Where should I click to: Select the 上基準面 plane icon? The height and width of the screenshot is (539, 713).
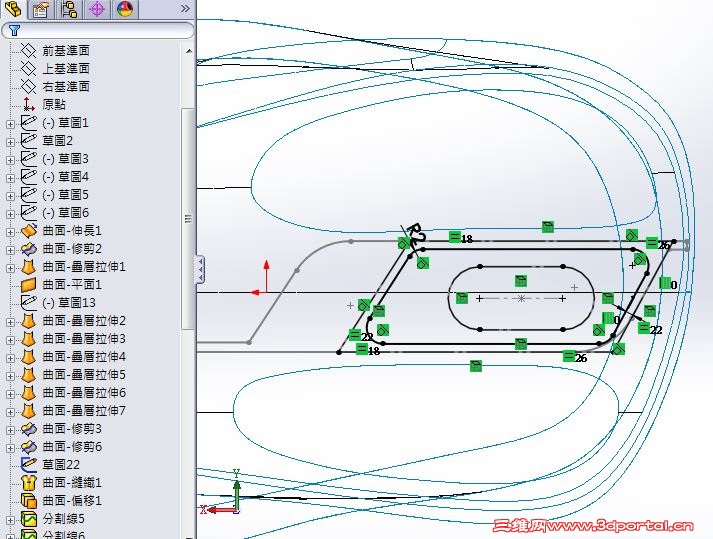click(28, 68)
